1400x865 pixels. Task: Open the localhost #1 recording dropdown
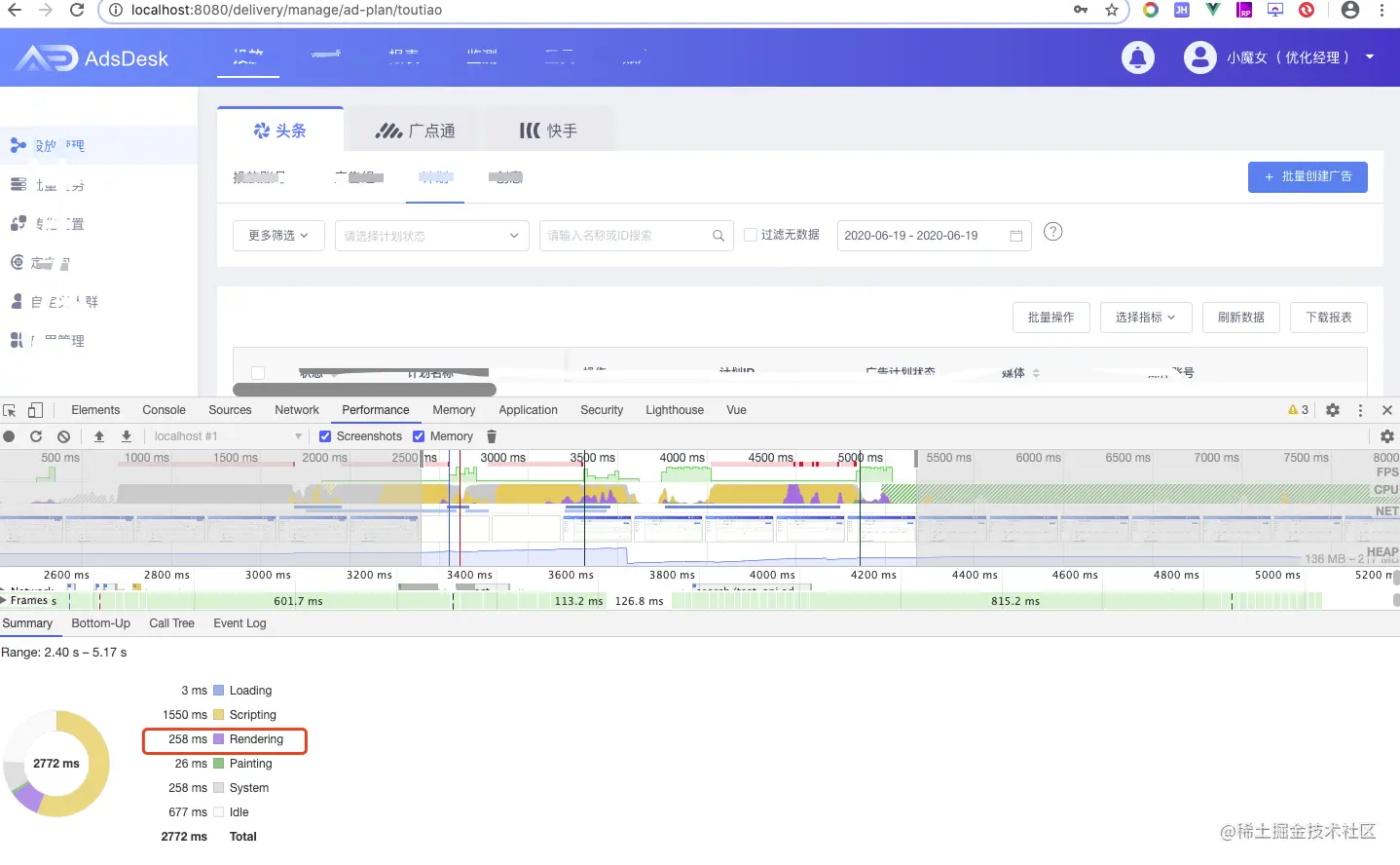click(x=227, y=436)
